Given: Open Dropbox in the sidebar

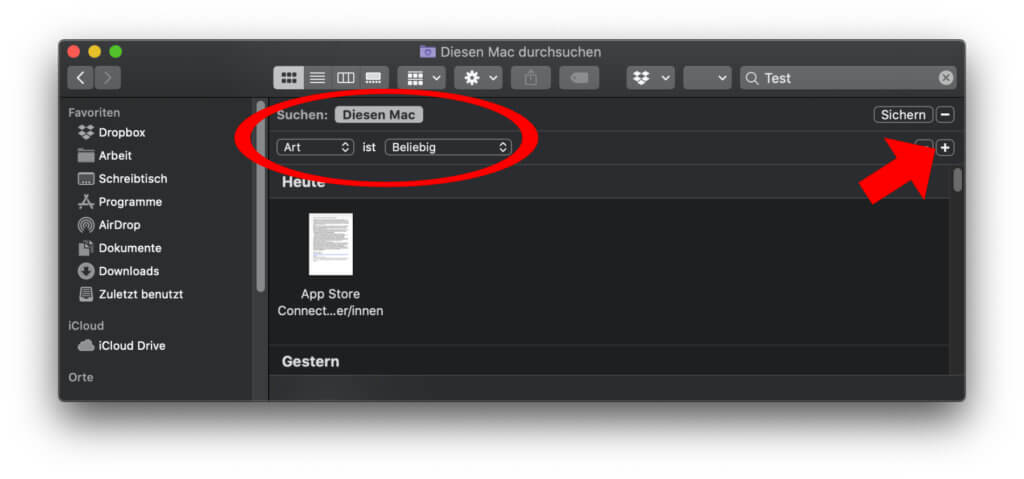Looking at the screenshot, I should click(121, 133).
